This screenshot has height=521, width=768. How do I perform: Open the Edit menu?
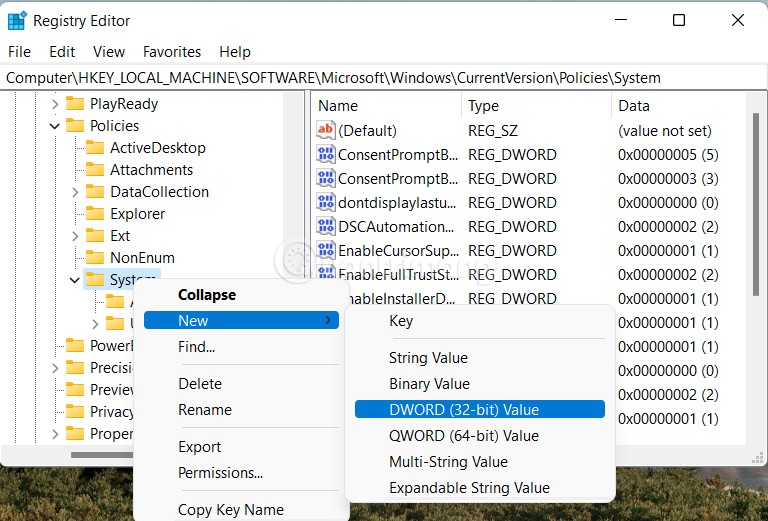62,52
